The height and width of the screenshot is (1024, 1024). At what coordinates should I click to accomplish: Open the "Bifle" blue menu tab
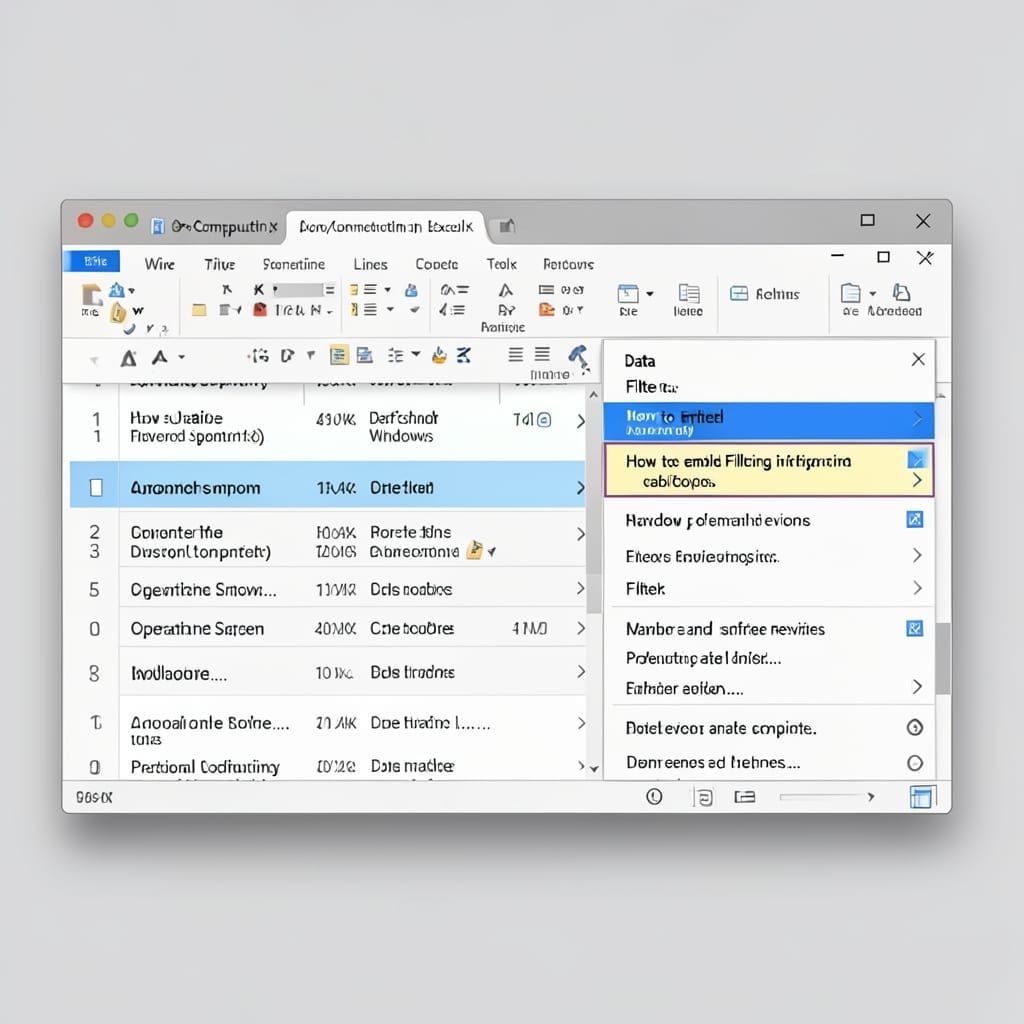[x=92, y=261]
